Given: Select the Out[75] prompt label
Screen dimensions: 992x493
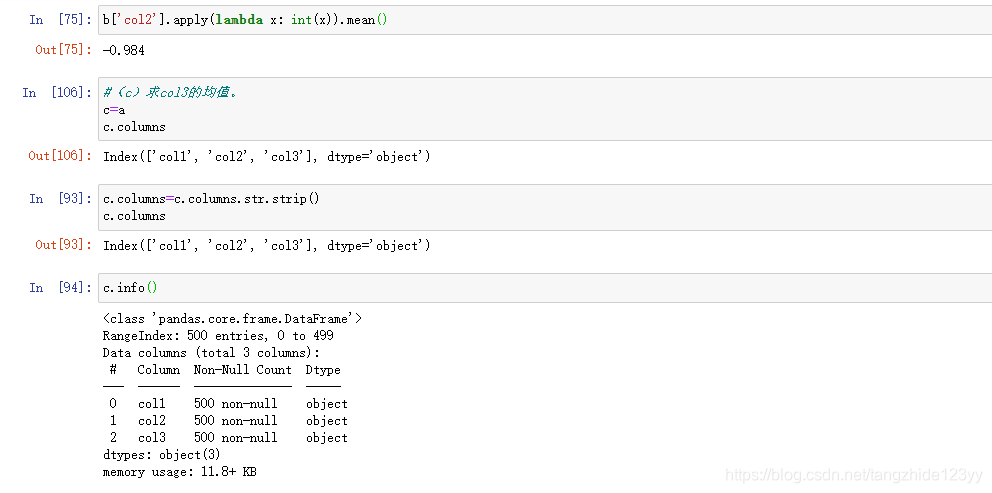Looking at the screenshot, I should tap(64, 49).
